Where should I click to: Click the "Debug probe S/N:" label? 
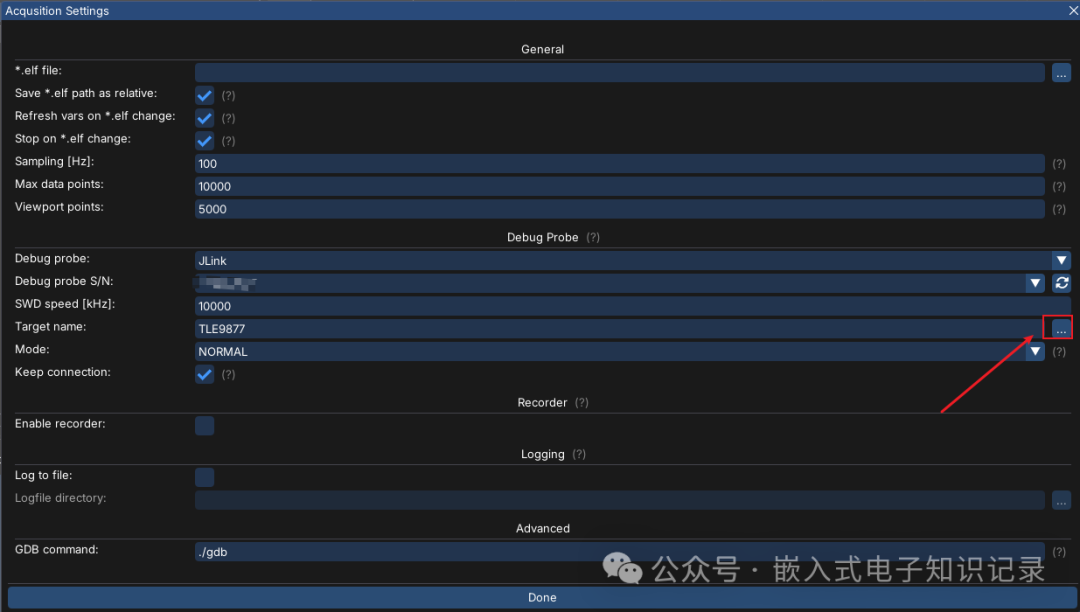[x=64, y=282]
